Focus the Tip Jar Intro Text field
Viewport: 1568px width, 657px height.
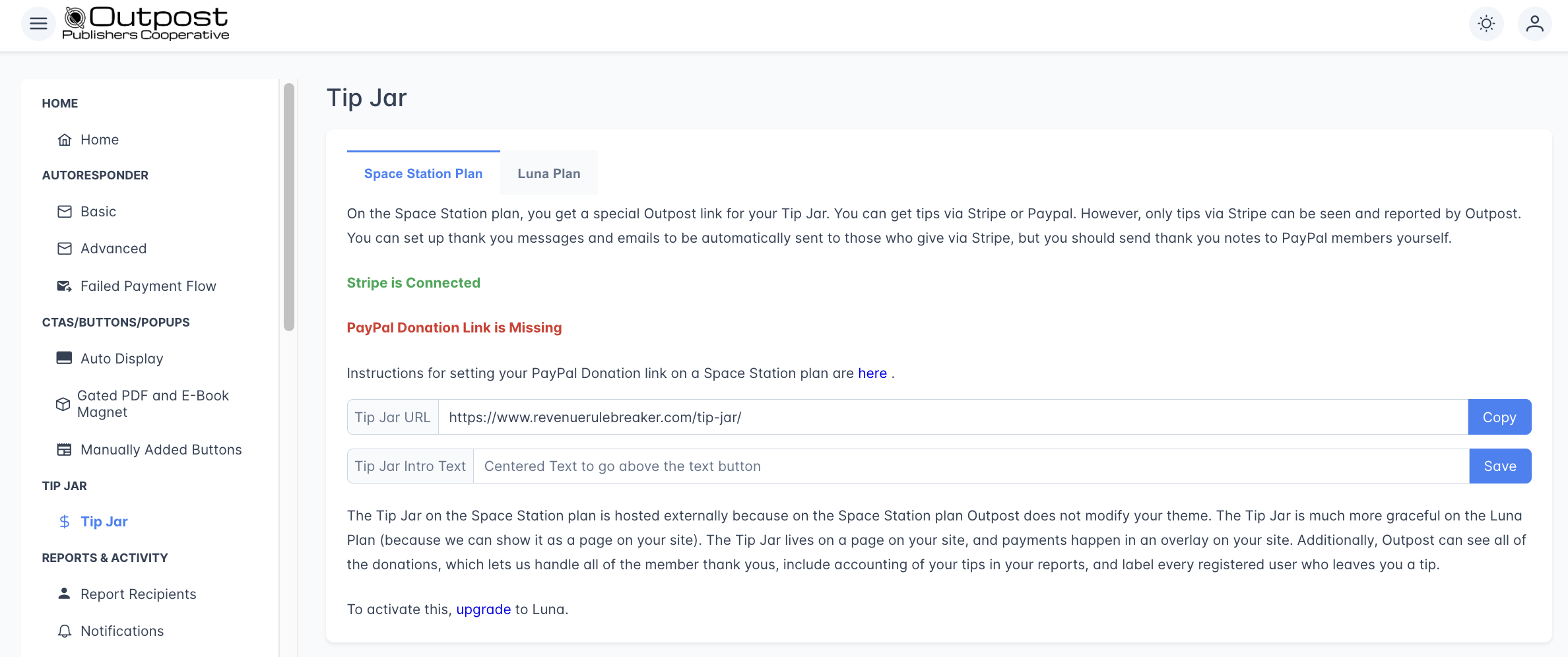coord(970,466)
